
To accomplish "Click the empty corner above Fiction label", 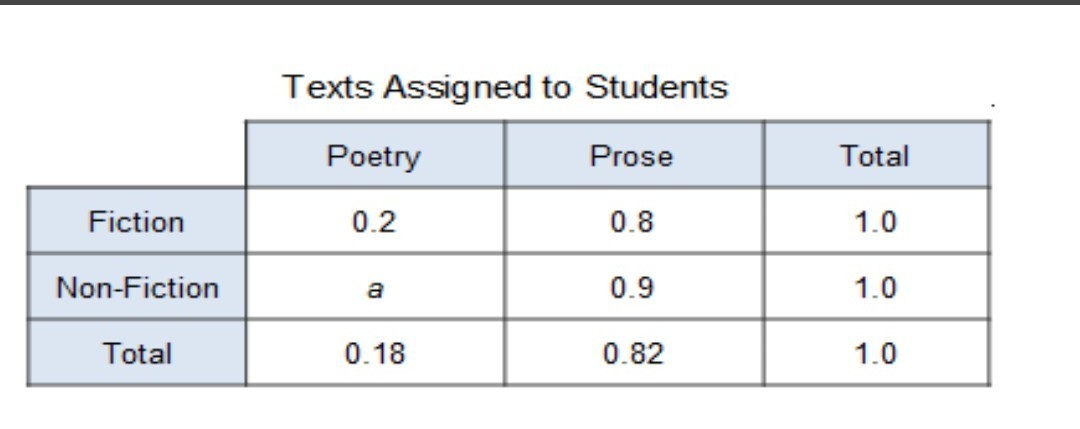I will [x=136, y=154].
